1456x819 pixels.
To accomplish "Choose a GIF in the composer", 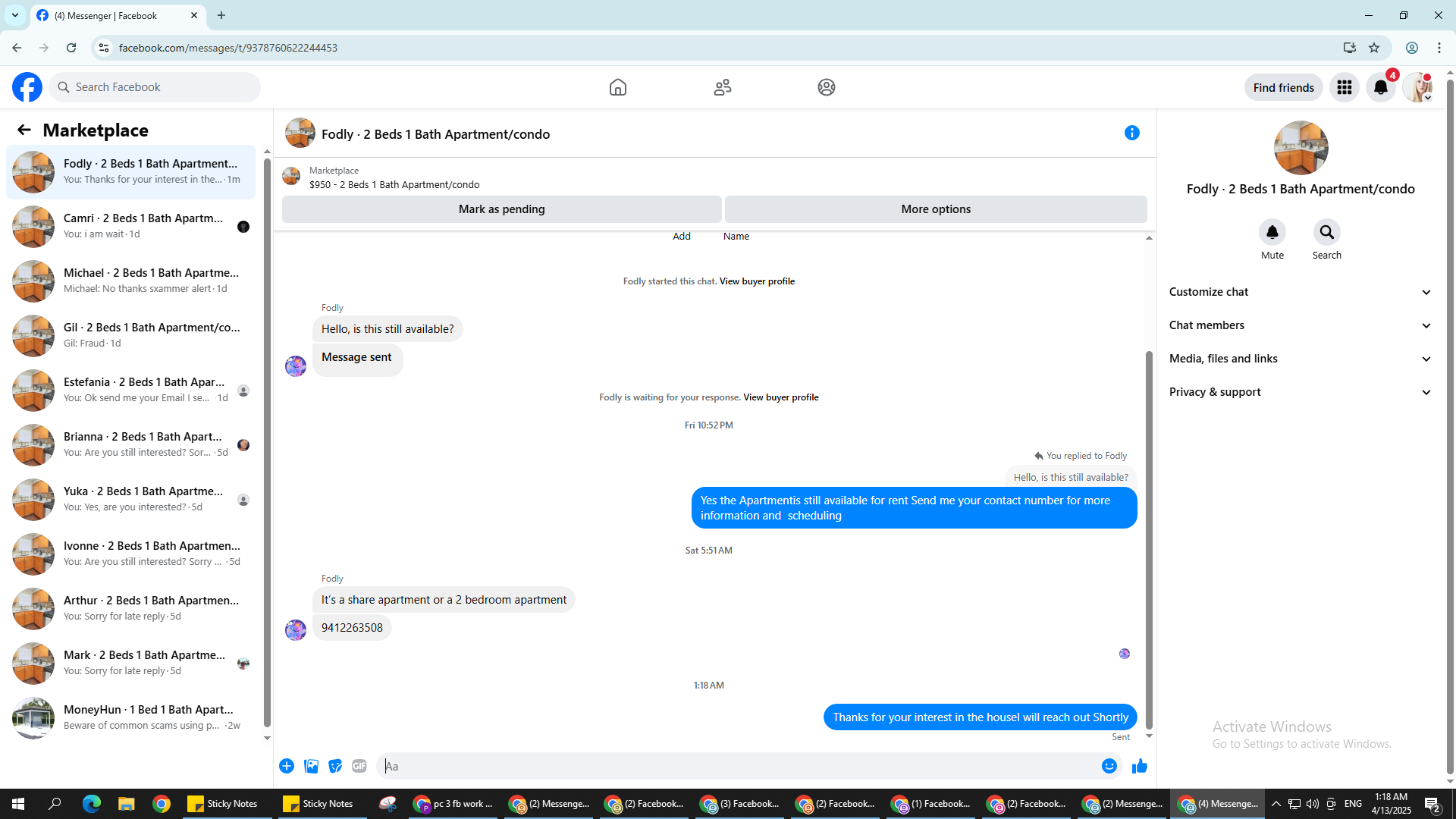I will click(359, 766).
